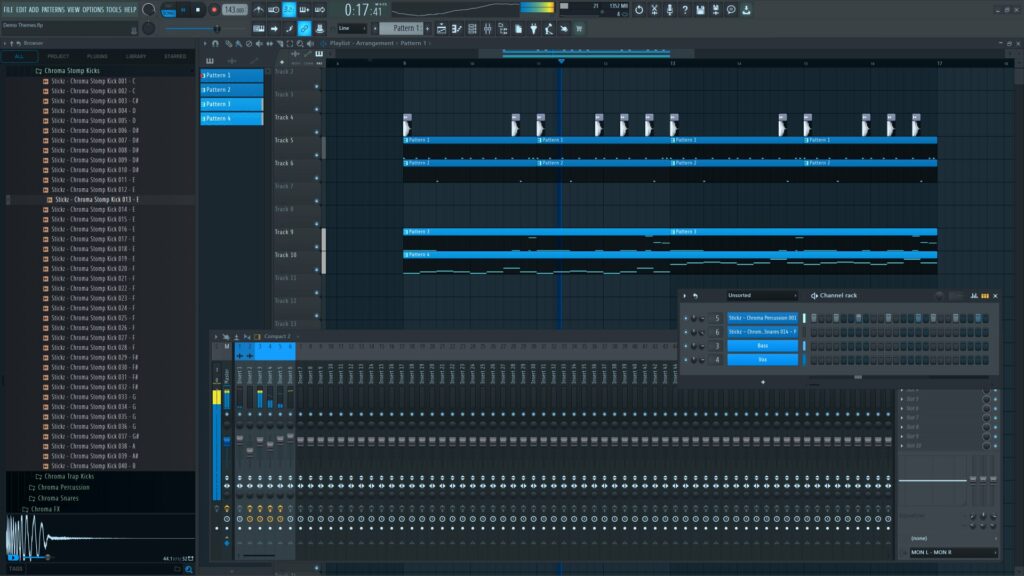Open the plugin database plug icon
This screenshot has height=576, width=1024.
pyautogui.click(x=534, y=29)
